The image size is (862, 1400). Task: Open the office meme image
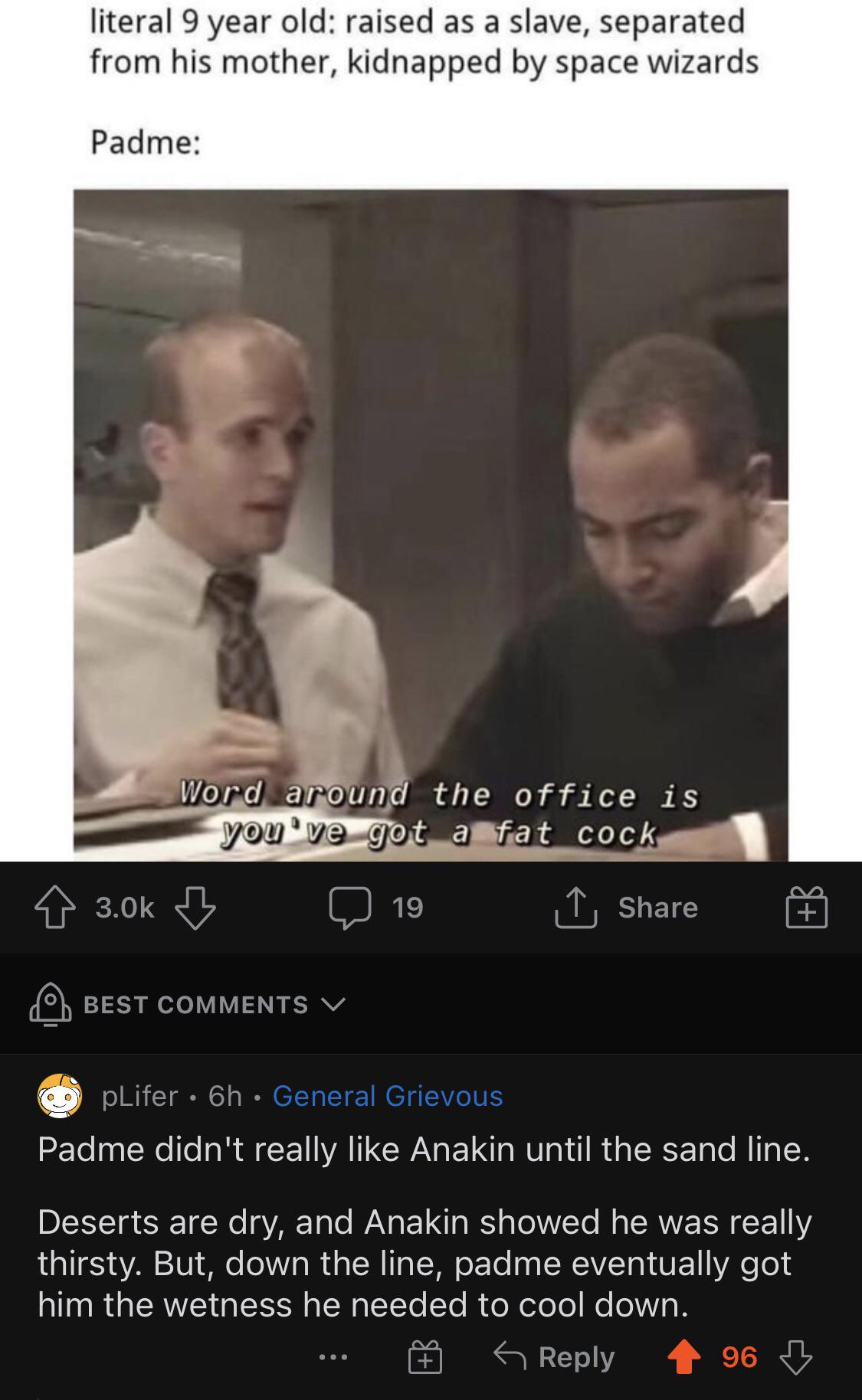pos(431,525)
